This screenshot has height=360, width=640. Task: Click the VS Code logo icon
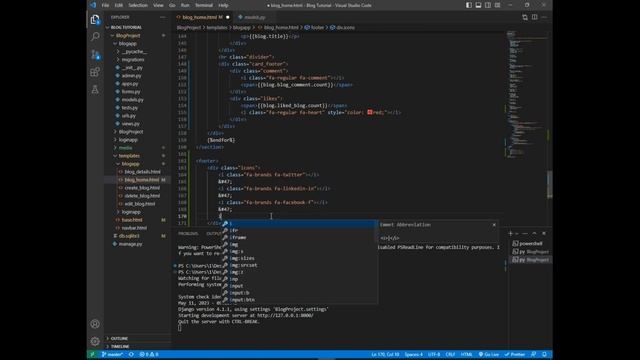[93, 5]
